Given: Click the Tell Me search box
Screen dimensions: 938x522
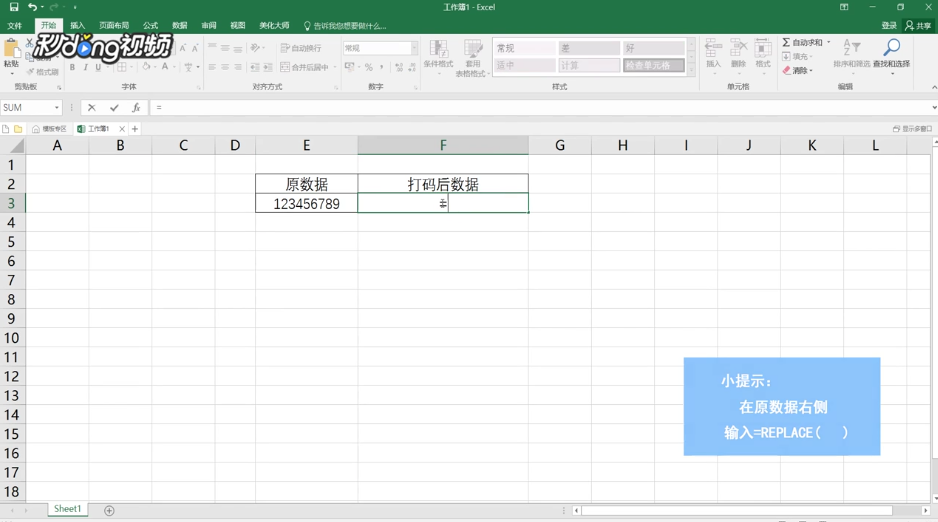Looking at the screenshot, I should tap(345, 26).
